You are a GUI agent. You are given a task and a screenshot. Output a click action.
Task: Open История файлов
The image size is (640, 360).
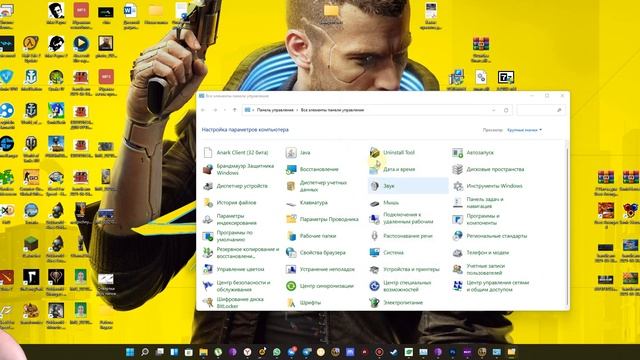point(230,203)
